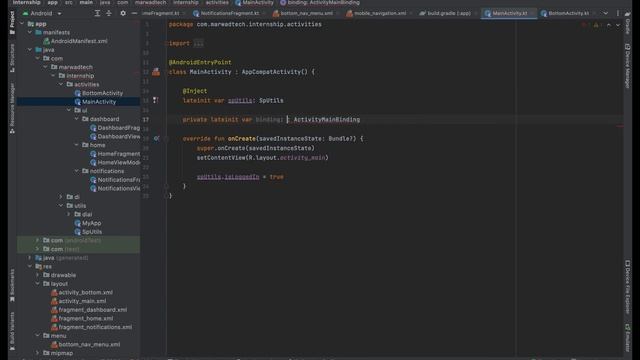Collapse the dashboard package
Viewport: 640px width, 360px height.
76,119
